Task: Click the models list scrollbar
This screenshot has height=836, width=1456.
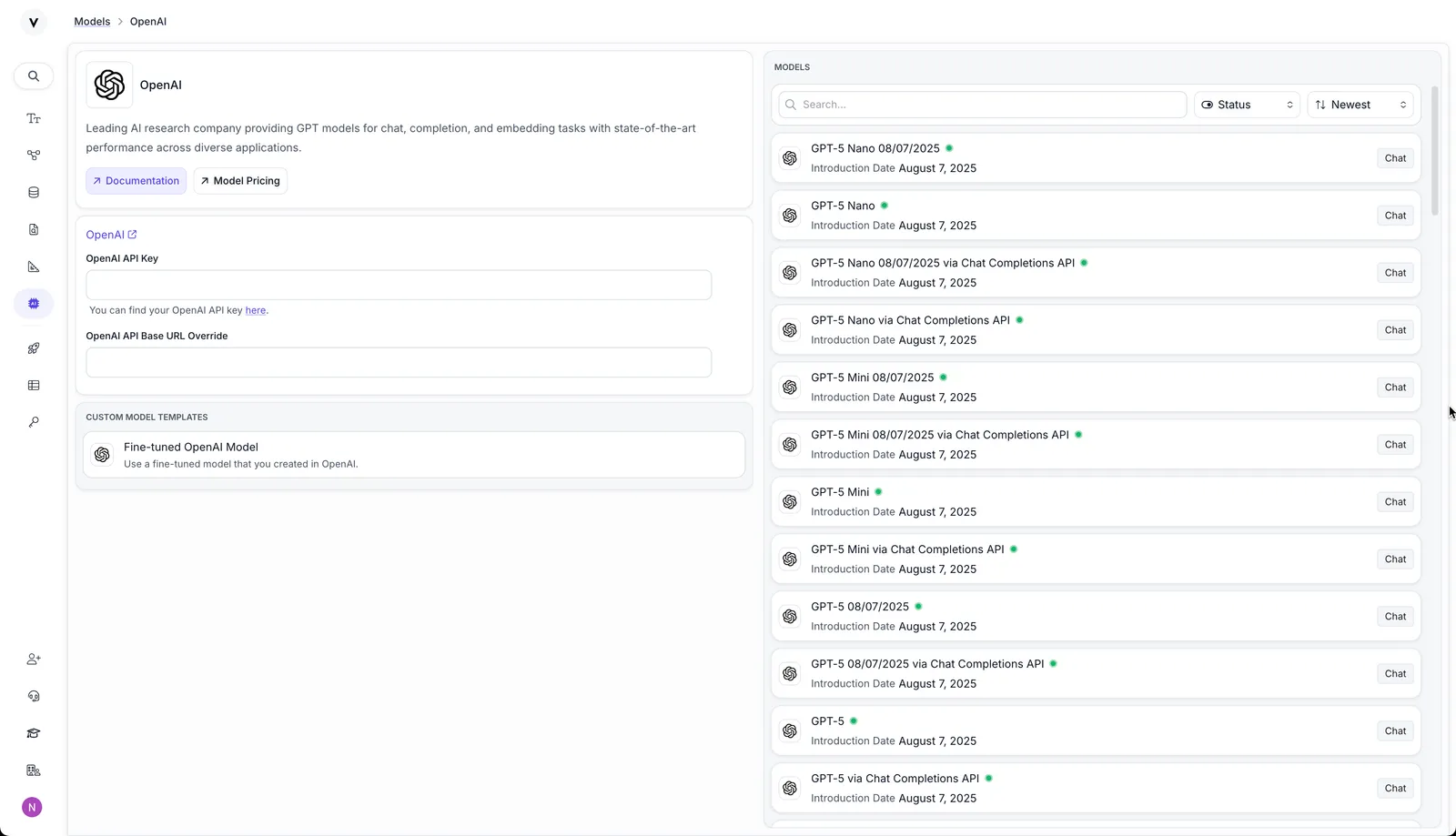Action: pyautogui.click(x=1435, y=151)
